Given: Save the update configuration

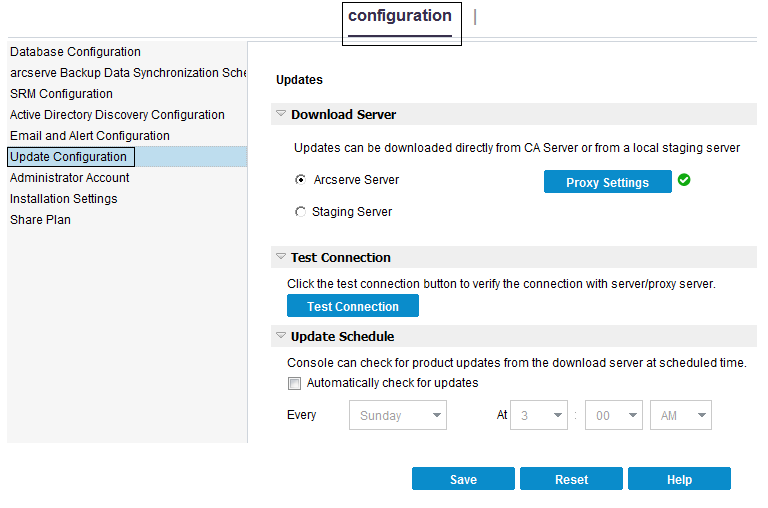Looking at the screenshot, I should coord(463,480).
